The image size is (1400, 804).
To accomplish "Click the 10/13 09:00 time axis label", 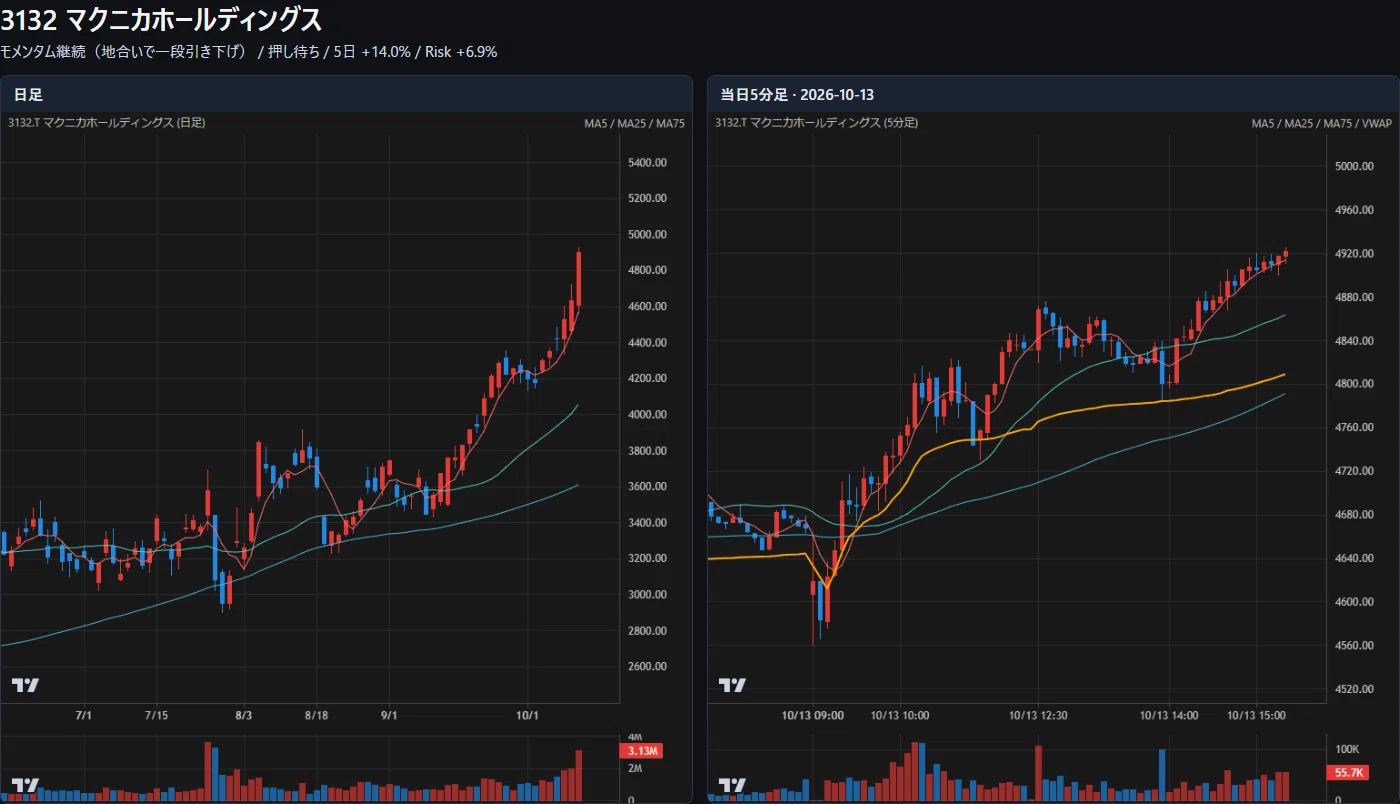I will click(814, 716).
